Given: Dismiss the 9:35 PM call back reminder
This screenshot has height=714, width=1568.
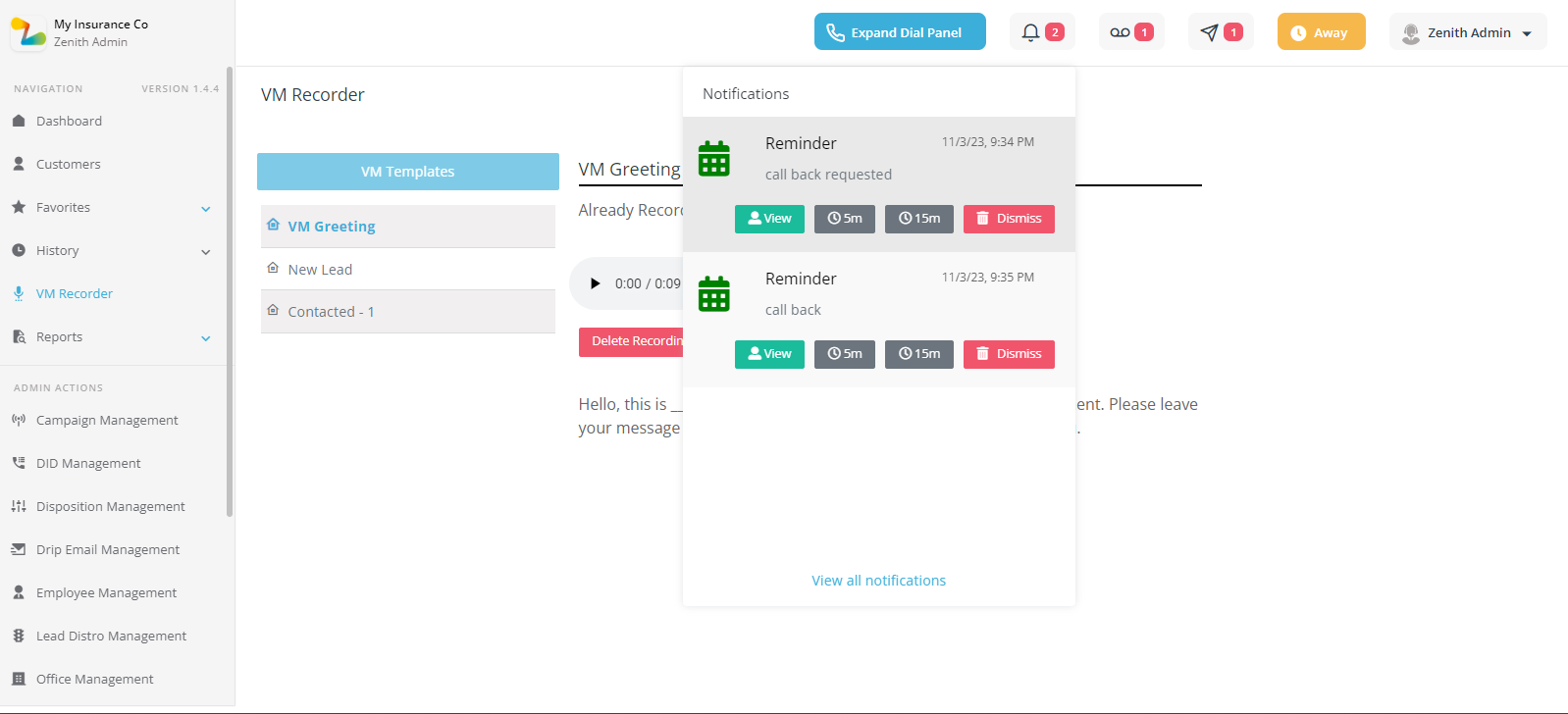Looking at the screenshot, I should click(1009, 354).
